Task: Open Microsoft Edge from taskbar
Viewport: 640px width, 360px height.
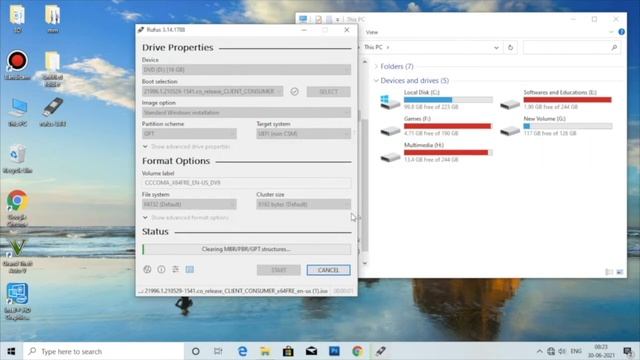Action: pyautogui.click(x=242, y=351)
